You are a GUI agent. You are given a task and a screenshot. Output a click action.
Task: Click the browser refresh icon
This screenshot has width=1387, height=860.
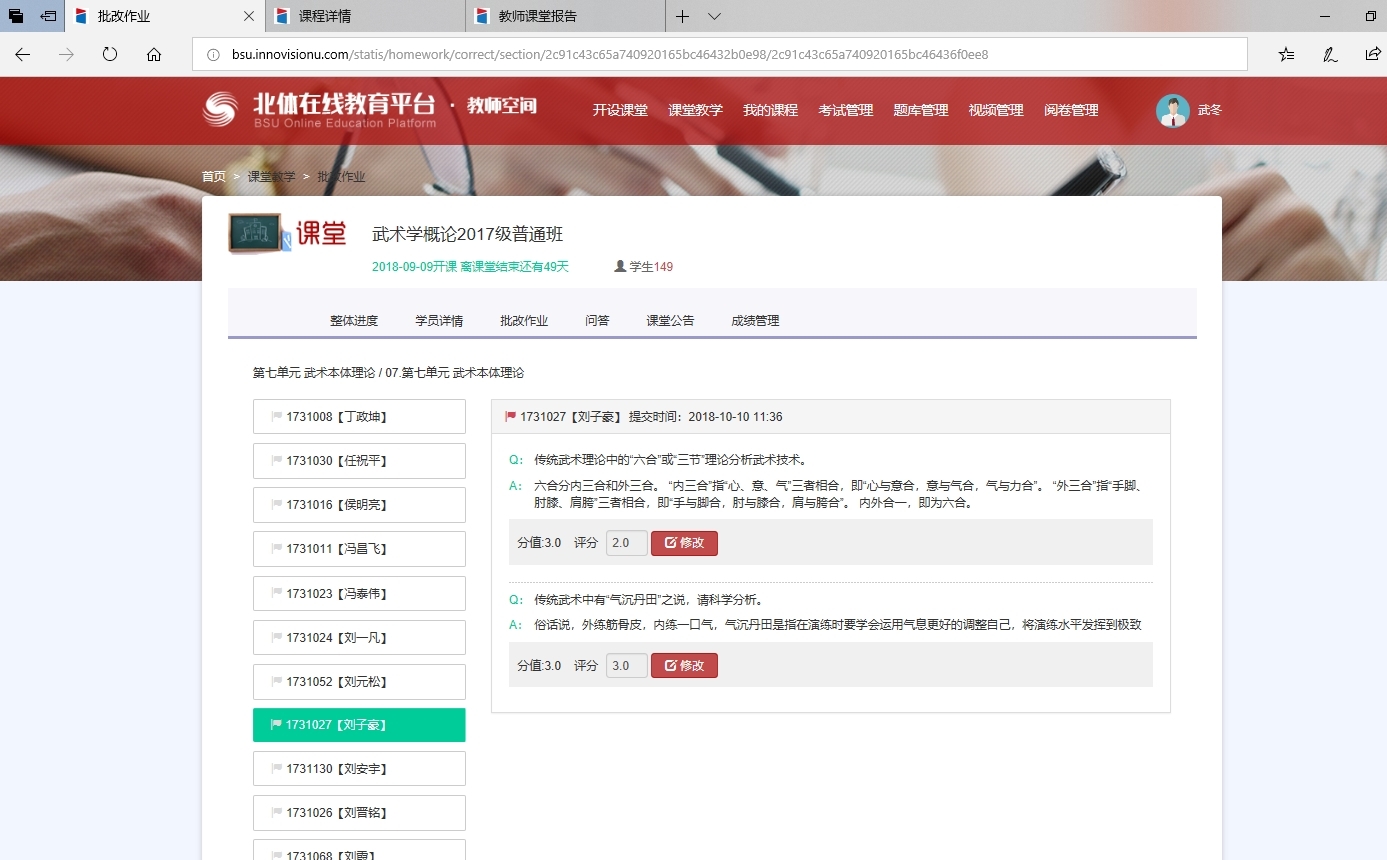110,54
